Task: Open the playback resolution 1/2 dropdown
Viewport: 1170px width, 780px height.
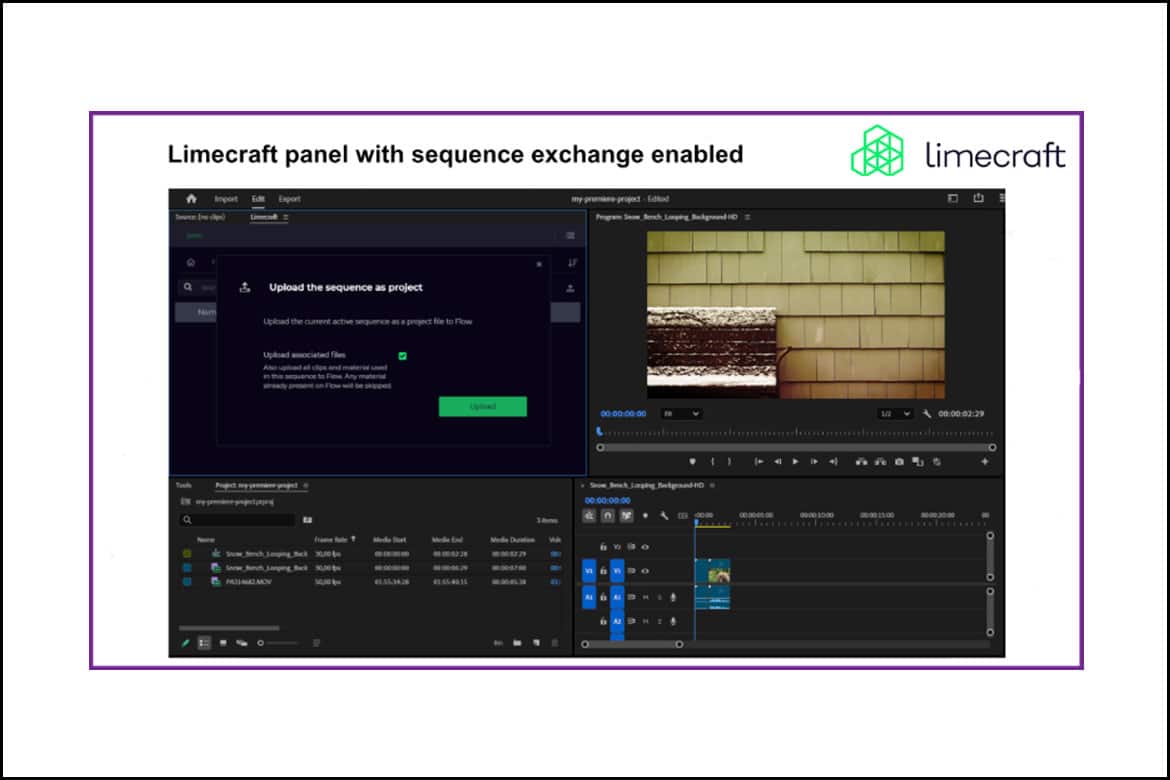Action: coord(894,414)
